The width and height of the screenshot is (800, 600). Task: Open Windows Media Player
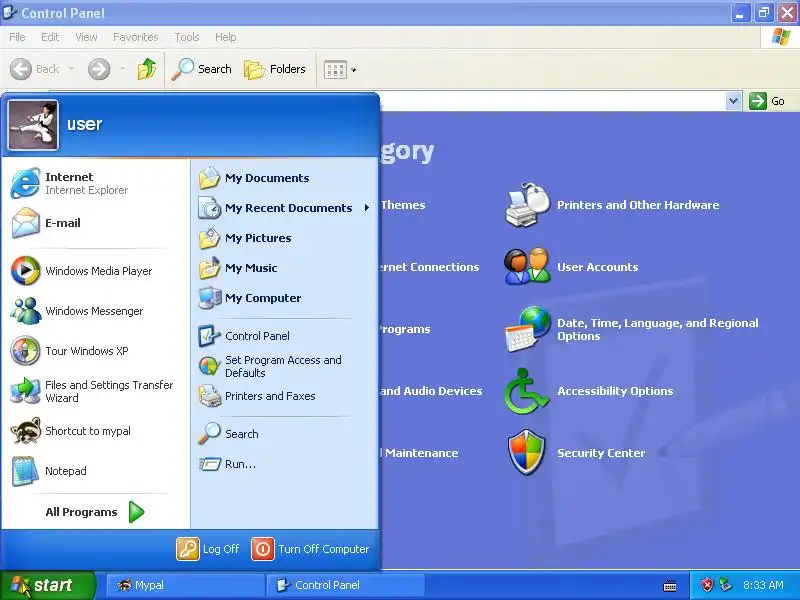95,271
